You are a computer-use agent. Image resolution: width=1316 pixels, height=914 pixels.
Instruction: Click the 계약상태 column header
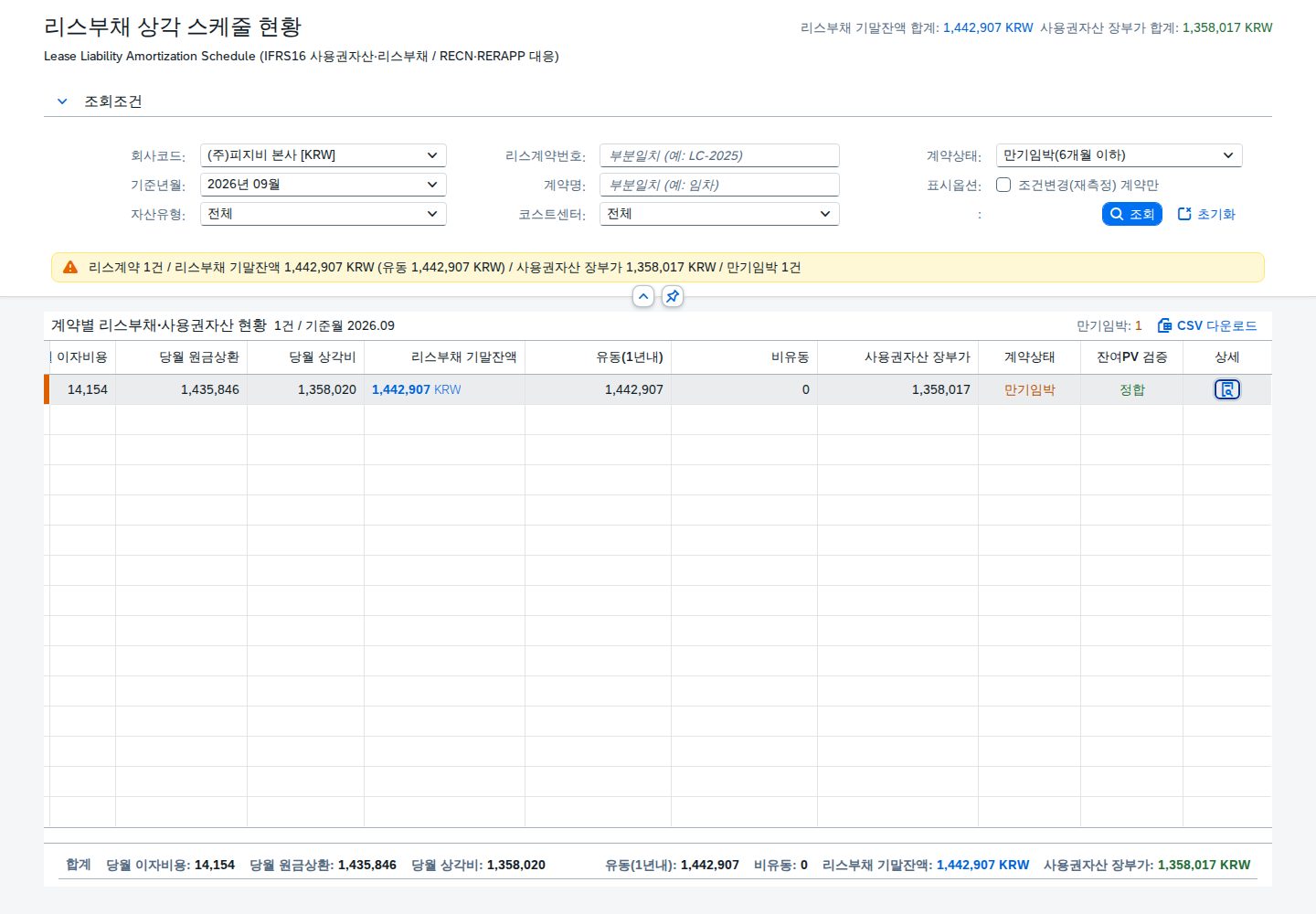point(1030,357)
